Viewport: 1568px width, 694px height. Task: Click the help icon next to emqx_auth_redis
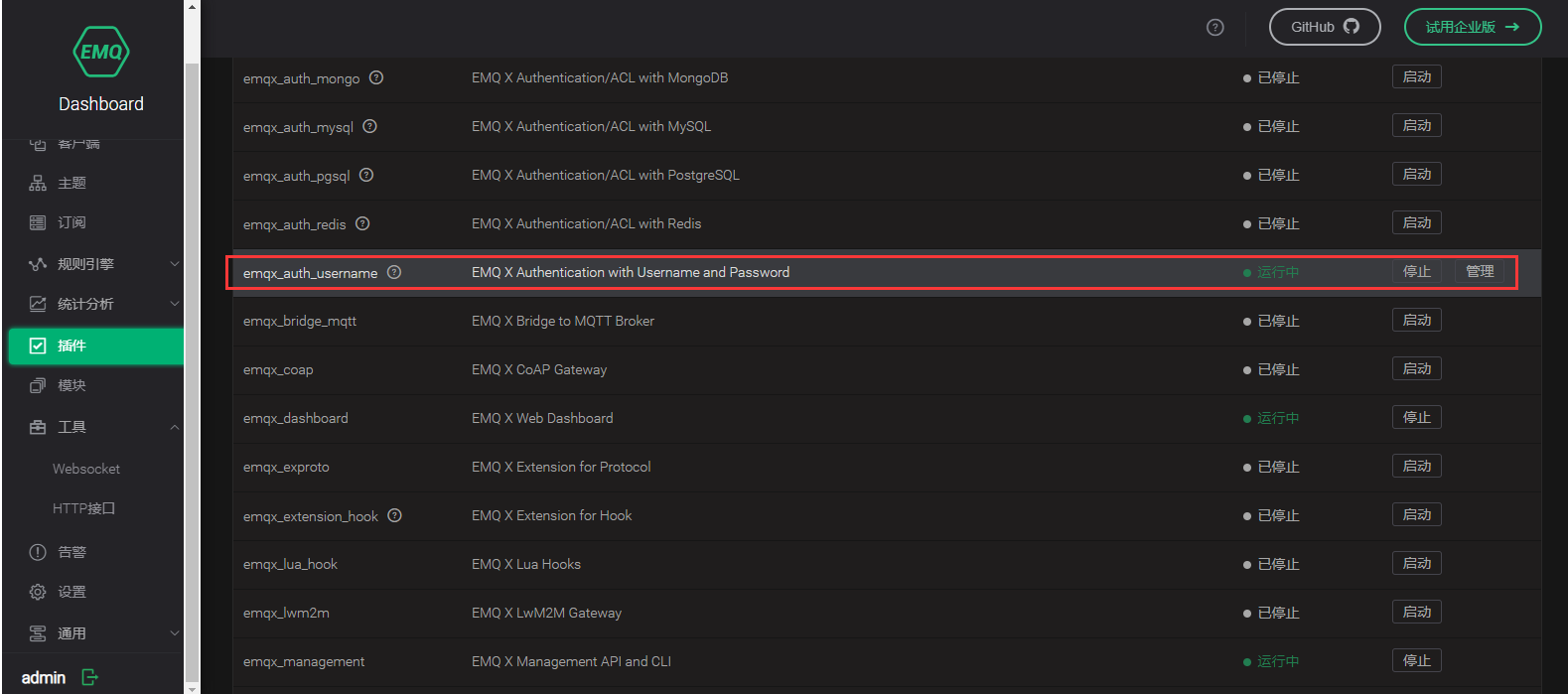362,223
